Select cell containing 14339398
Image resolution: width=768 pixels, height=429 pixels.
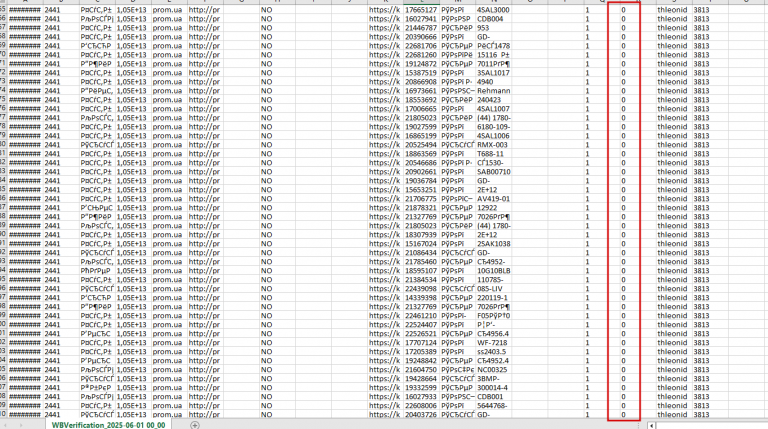421,297
